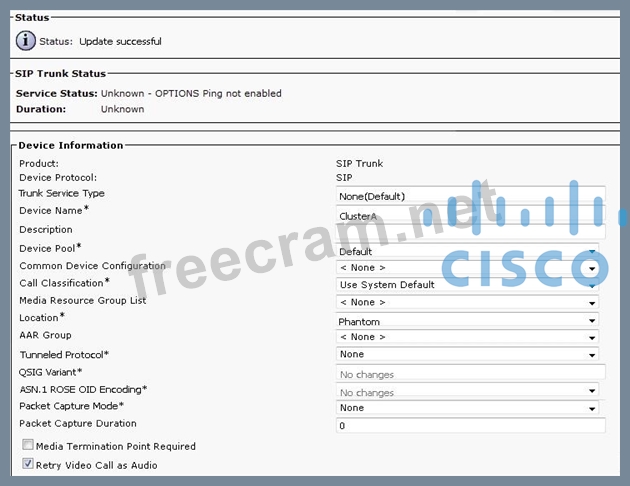Click the Packet Capture Duration field
This screenshot has height=486, width=630.
(470, 426)
